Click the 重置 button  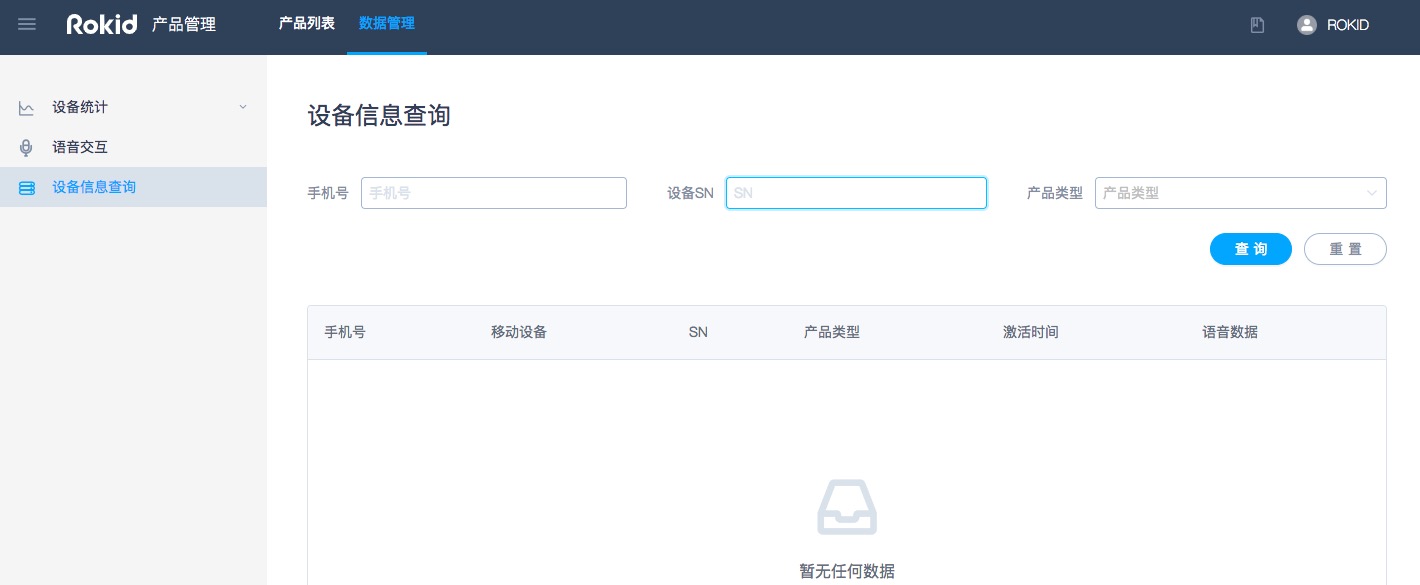click(1344, 249)
